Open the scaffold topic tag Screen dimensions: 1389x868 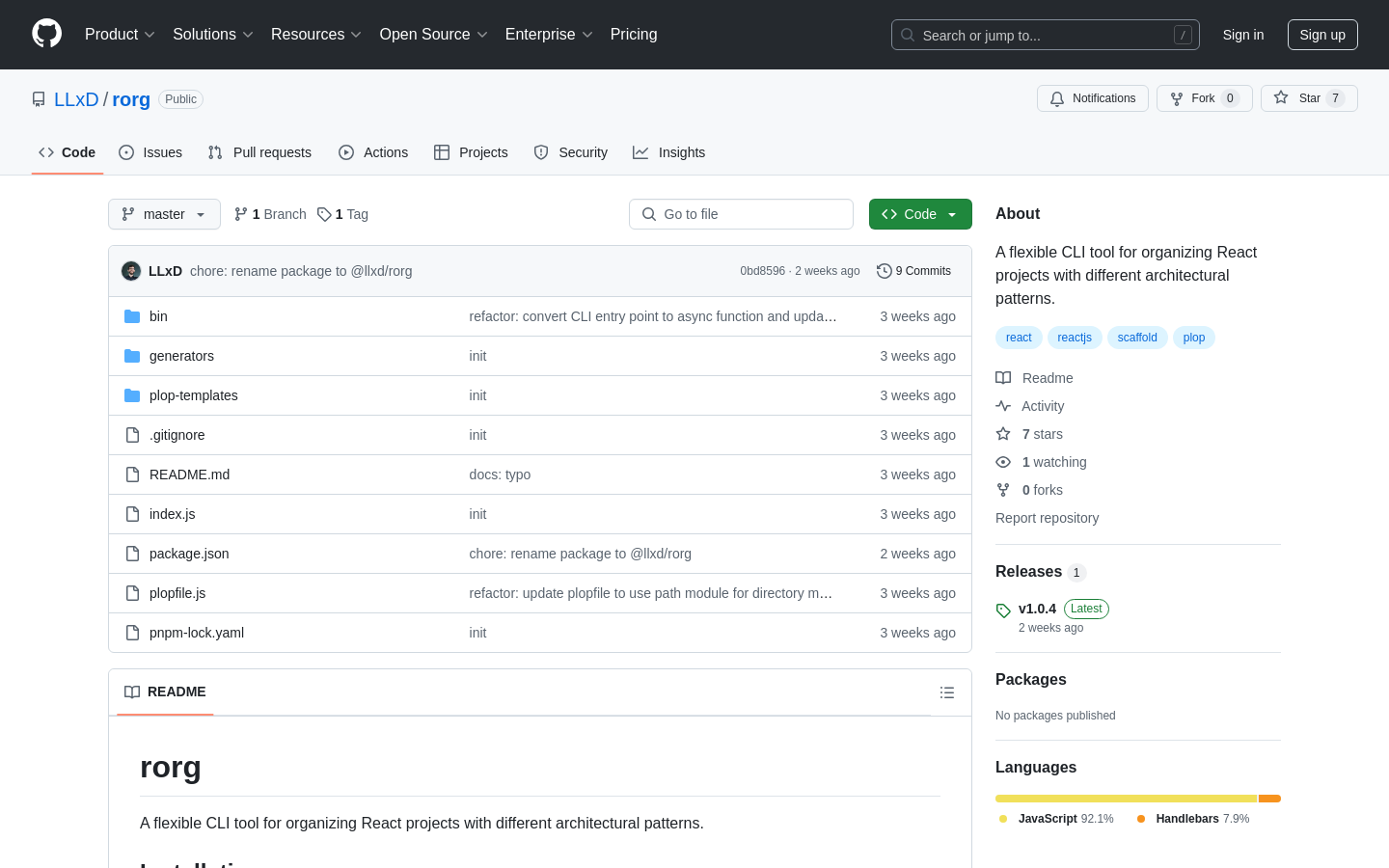coord(1137,338)
